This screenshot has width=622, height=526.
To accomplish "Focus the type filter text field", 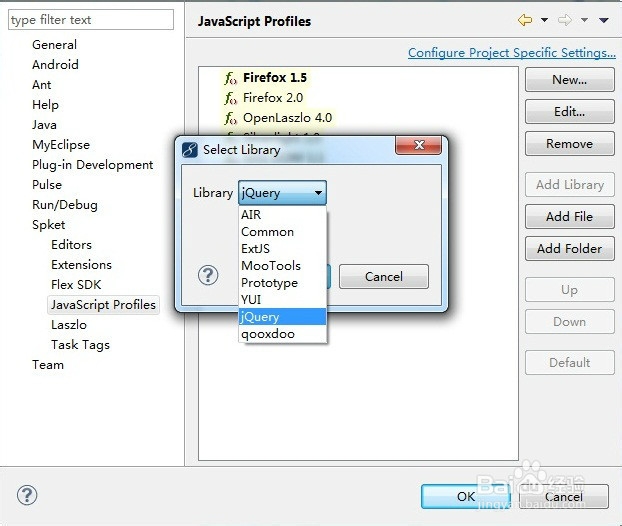I will 91,20.
